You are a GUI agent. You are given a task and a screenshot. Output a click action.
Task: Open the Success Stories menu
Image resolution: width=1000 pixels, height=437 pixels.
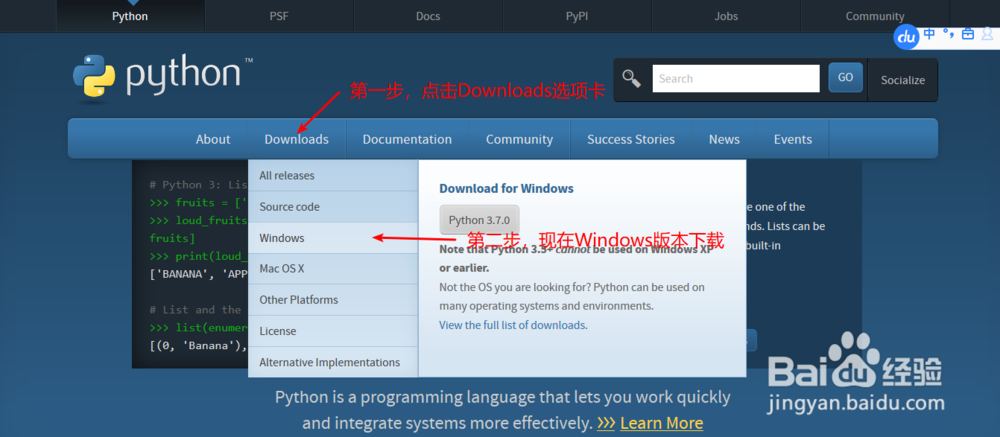tap(631, 139)
